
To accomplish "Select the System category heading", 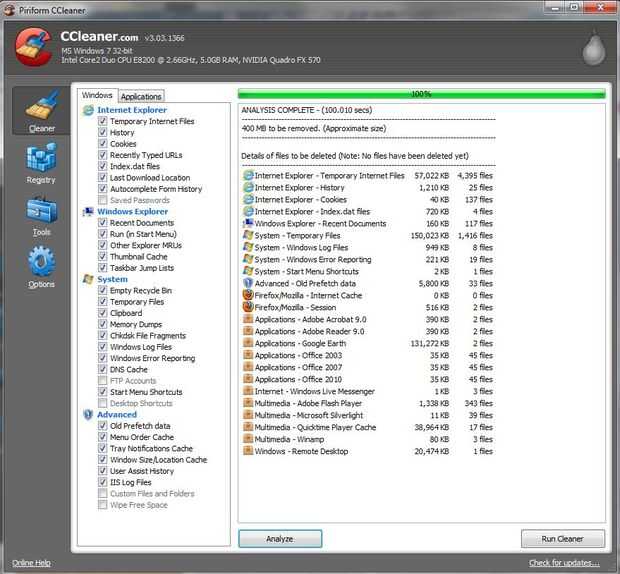I will pos(112,279).
